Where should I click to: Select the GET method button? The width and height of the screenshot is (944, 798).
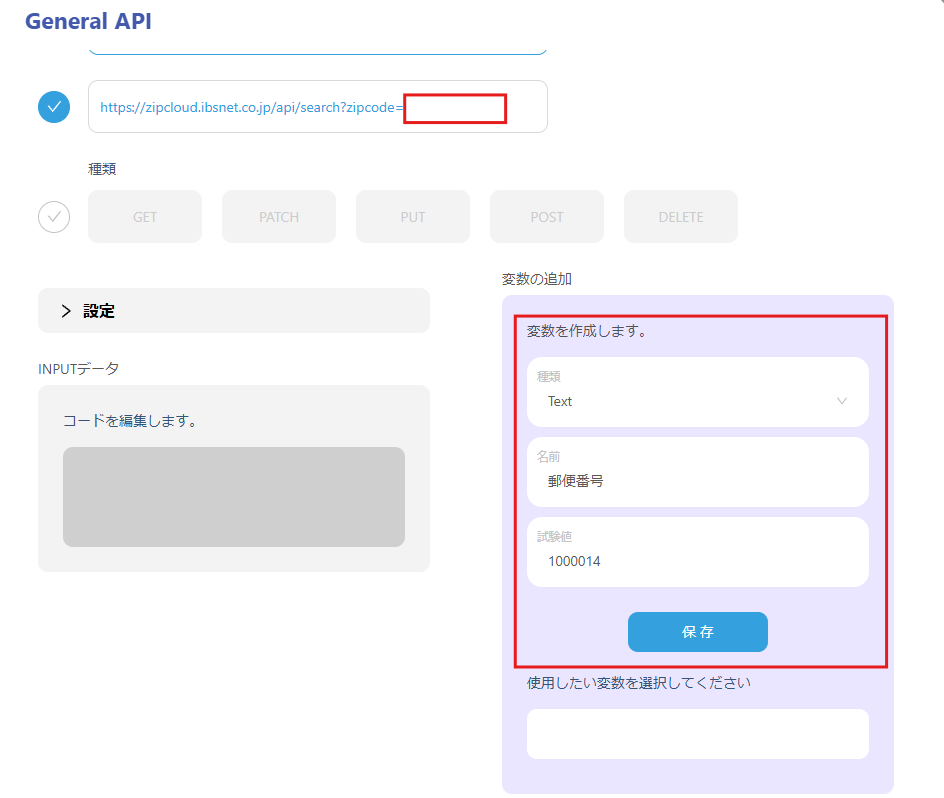(x=145, y=217)
